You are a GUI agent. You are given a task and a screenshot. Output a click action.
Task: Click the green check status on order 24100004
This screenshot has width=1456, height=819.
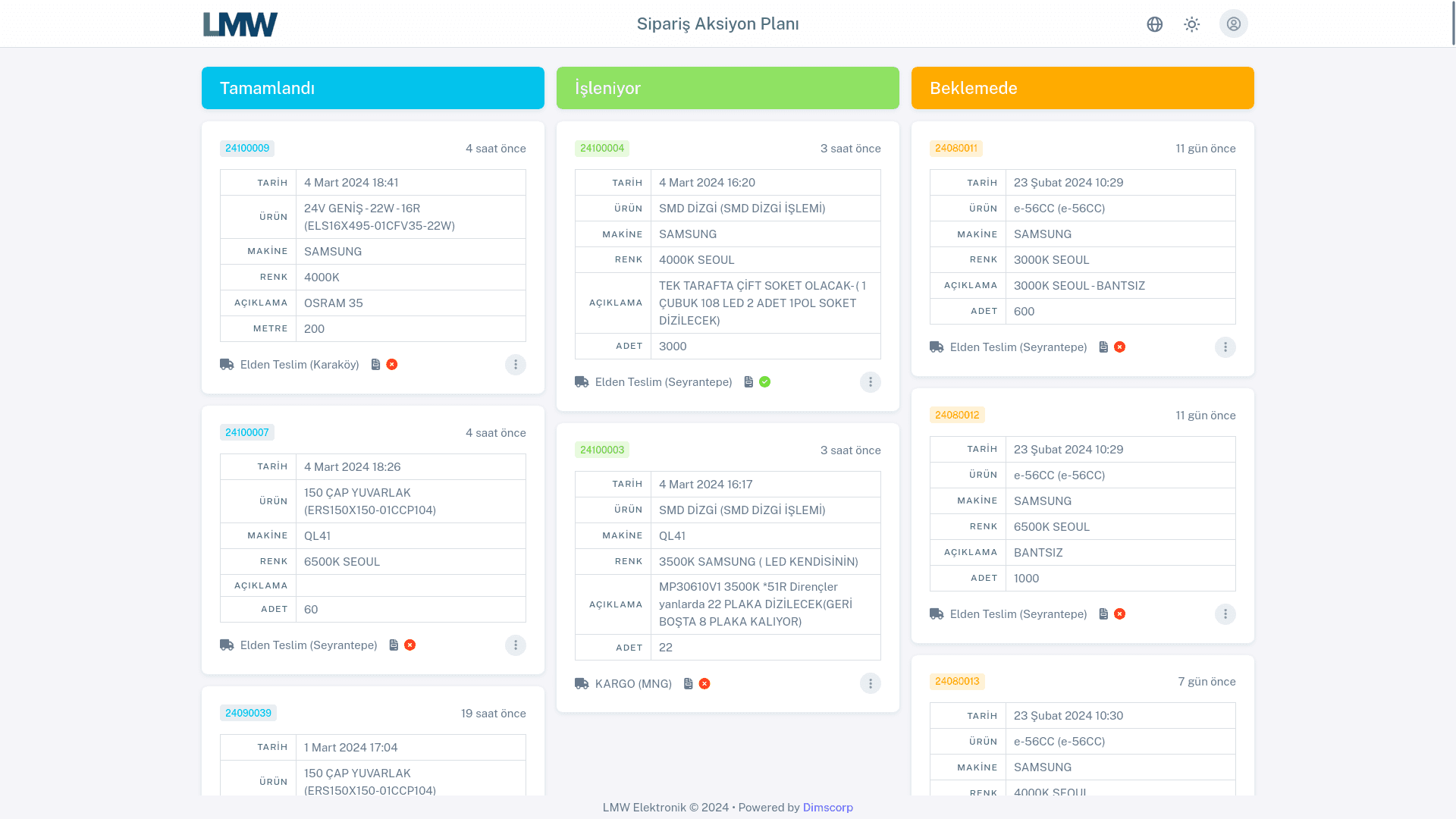coord(764,381)
